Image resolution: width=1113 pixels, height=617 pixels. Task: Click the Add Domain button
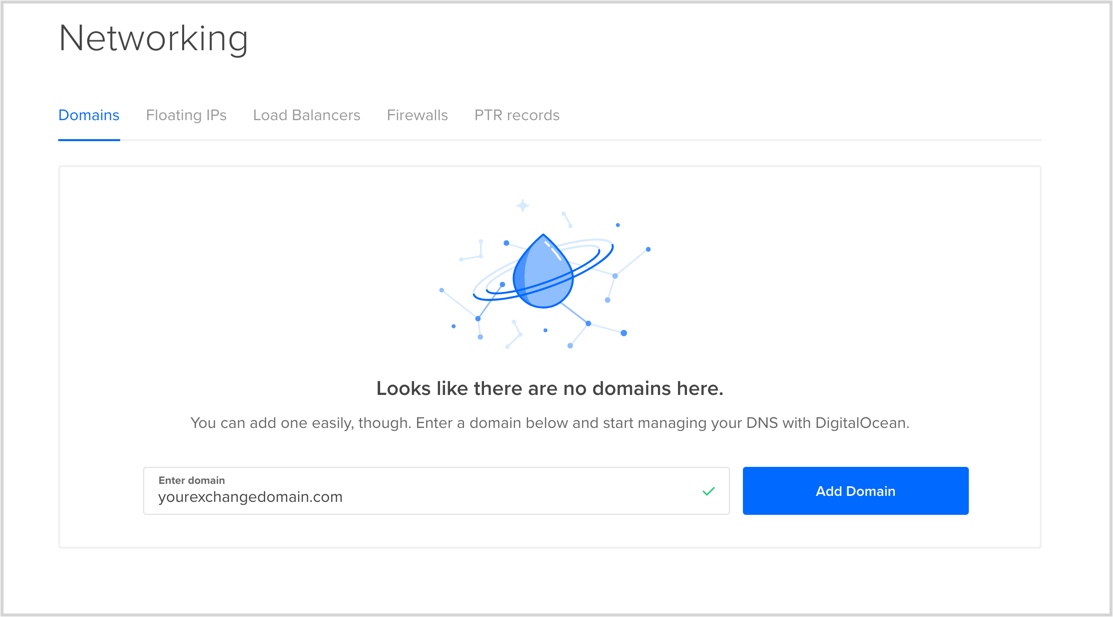pos(855,491)
